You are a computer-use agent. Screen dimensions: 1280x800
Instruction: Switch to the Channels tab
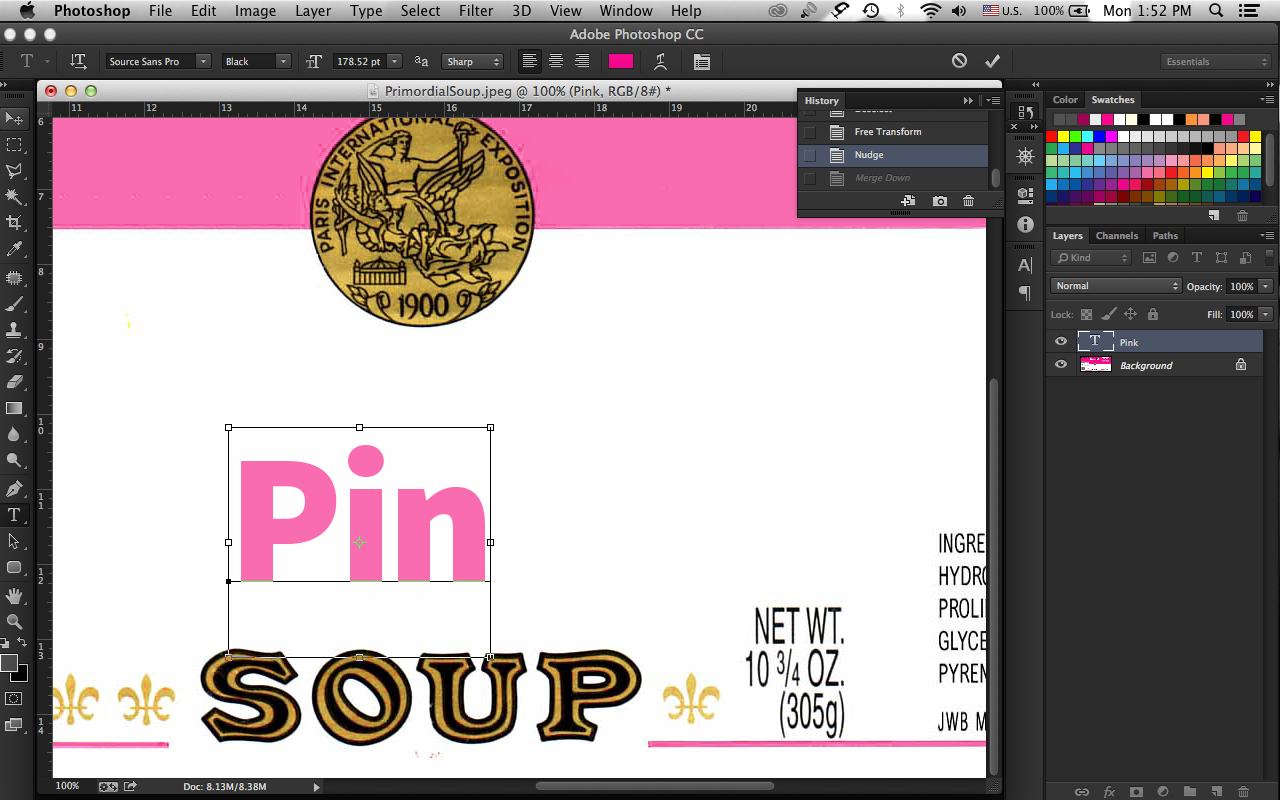(1117, 236)
